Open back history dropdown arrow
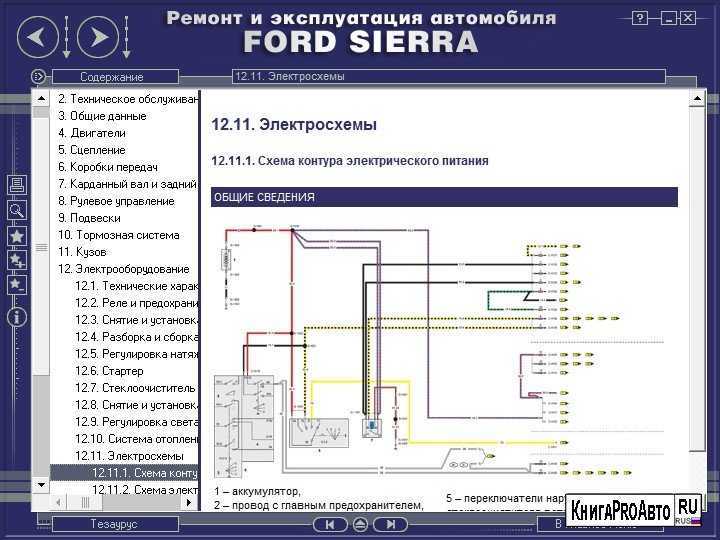Image resolution: width=720 pixels, height=540 pixels. 67,38
